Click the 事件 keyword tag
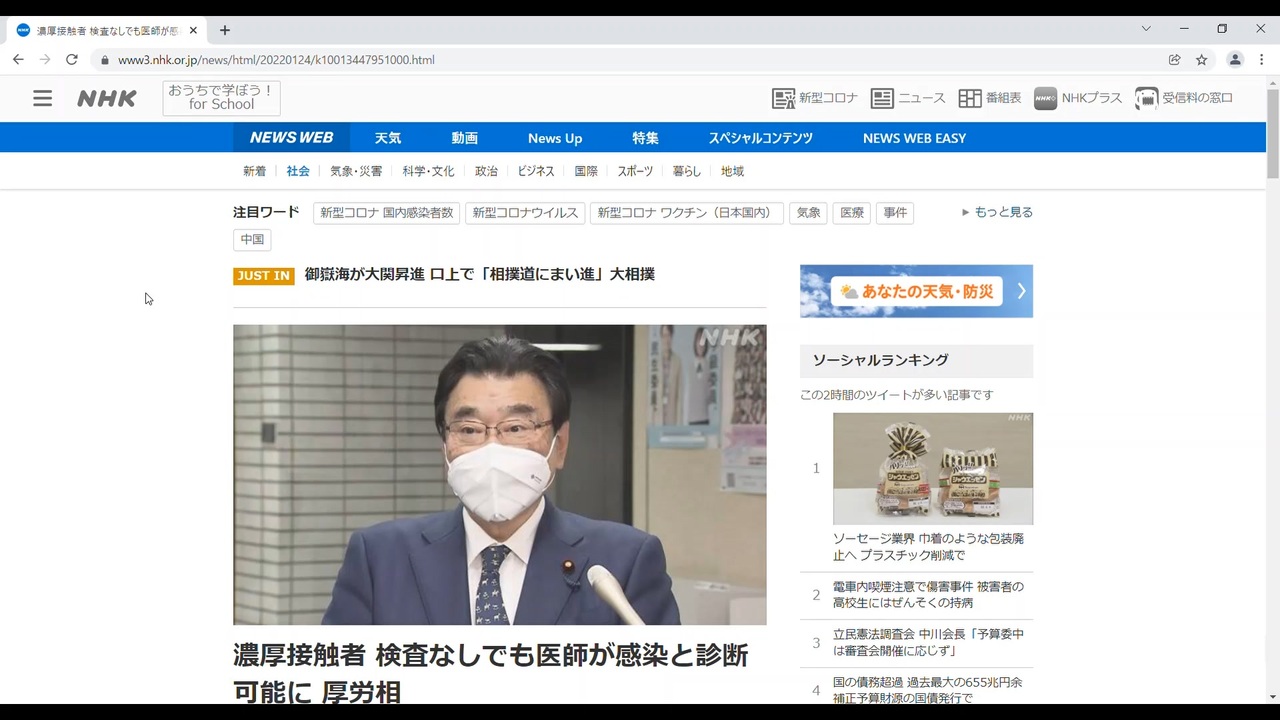Viewport: 1280px width, 720px height. [895, 213]
